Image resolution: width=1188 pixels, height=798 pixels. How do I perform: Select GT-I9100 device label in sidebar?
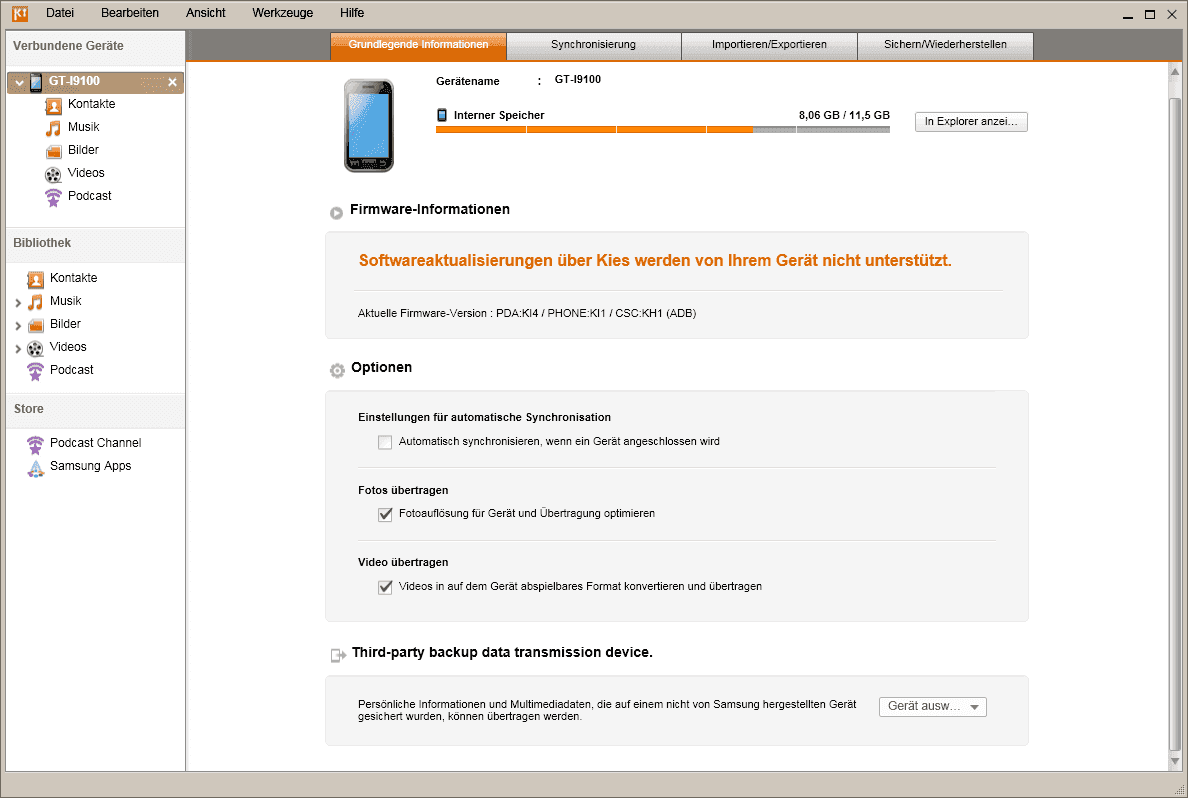[74, 81]
